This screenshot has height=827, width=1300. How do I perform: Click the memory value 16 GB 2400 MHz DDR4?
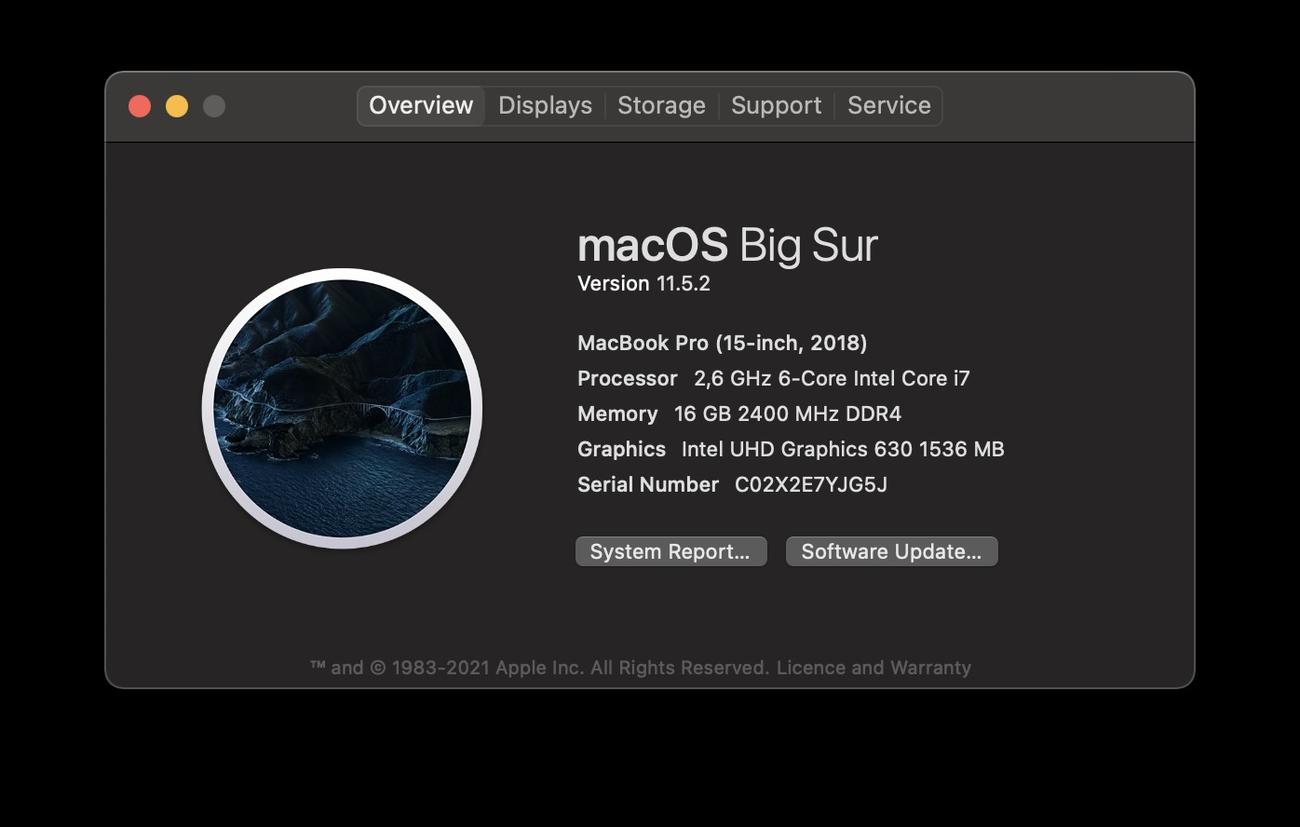(788, 413)
